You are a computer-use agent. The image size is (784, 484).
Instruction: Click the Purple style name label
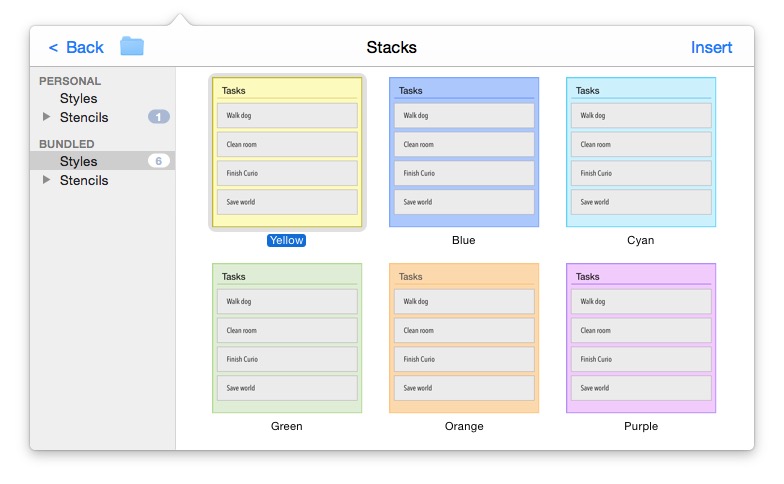click(641, 426)
